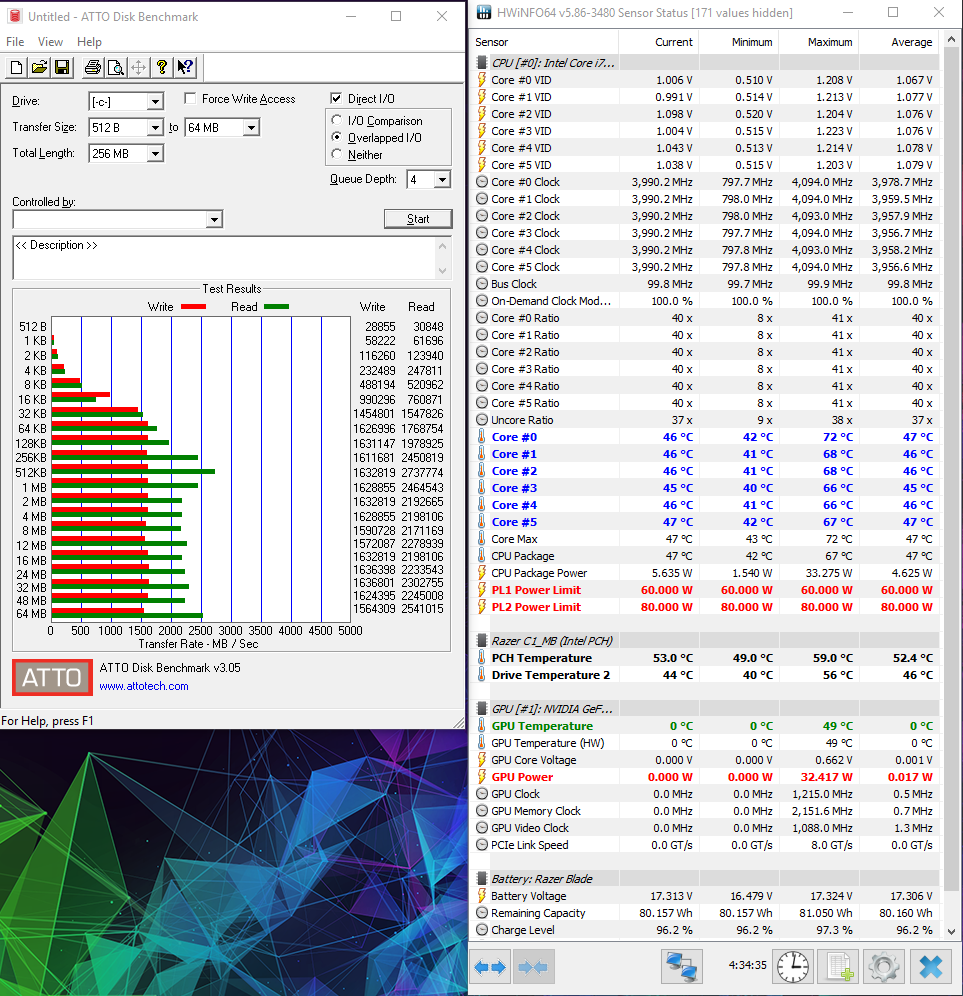Expand the Total Length dropdown

(x=155, y=154)
